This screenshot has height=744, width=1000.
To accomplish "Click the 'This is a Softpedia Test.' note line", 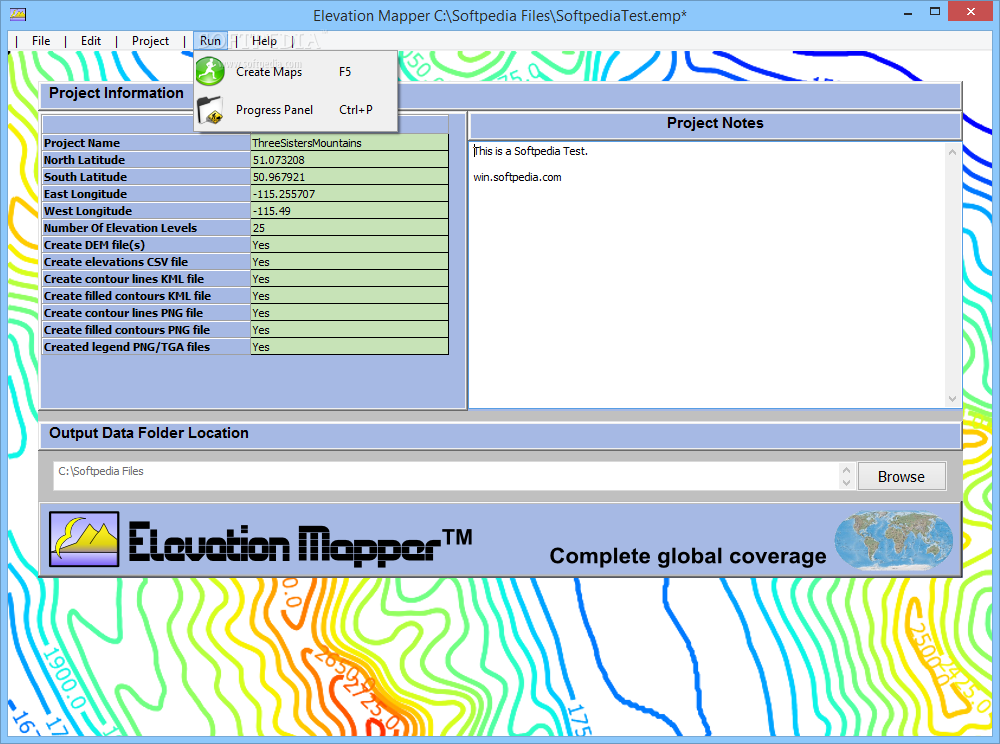I will pyautogui.click(x=531, y=151).
